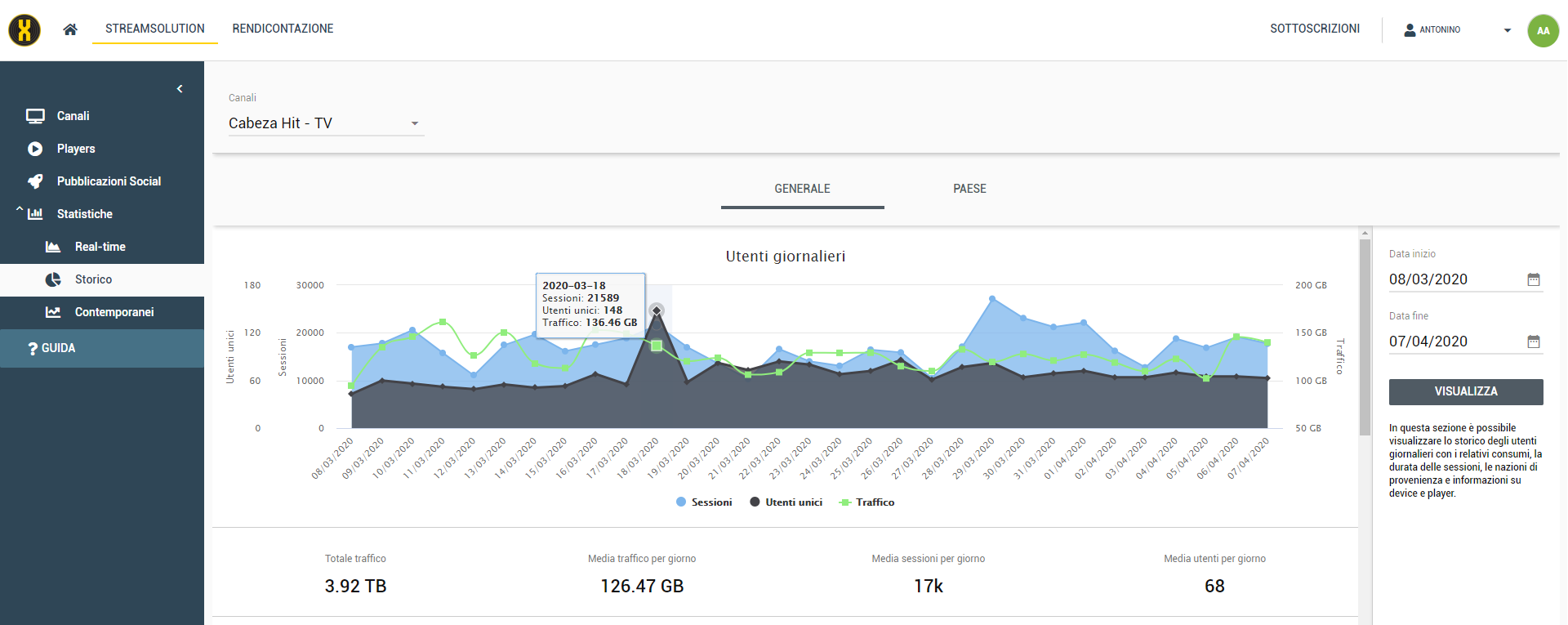Open Players in the sidebar
1568x625 pixels.
click(x=76, y=149)
